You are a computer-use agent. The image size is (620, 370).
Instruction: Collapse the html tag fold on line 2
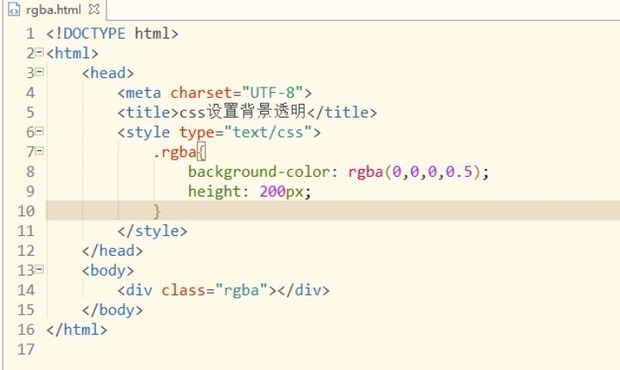point(39,52)
